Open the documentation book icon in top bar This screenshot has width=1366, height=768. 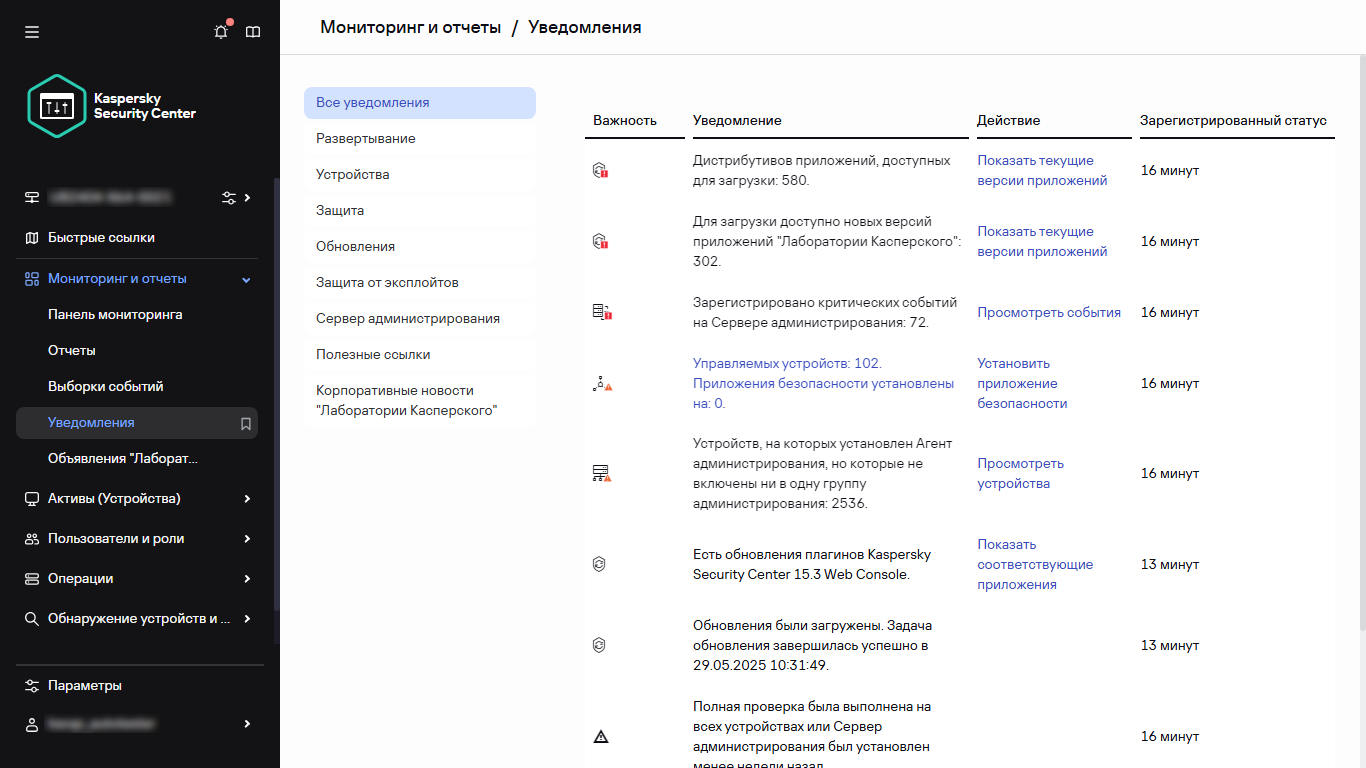253,31
